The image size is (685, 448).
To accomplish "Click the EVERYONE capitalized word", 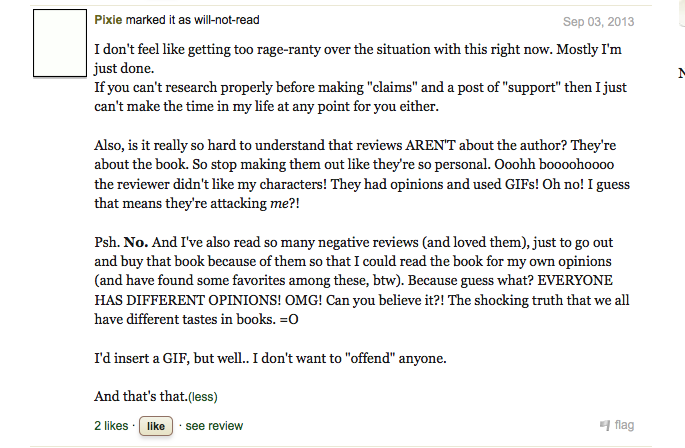I will (x=575, y=280).
